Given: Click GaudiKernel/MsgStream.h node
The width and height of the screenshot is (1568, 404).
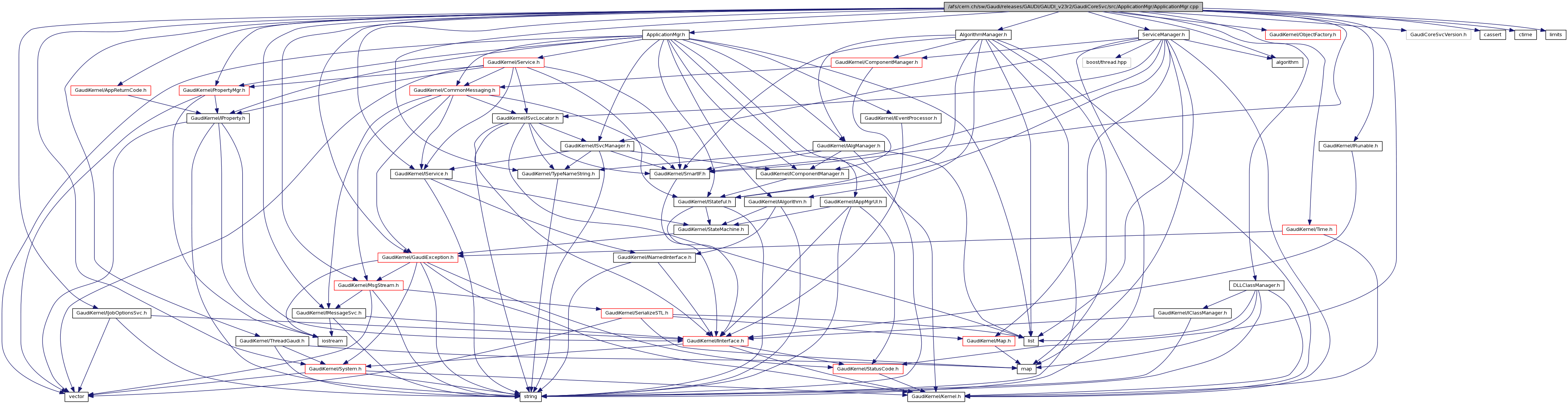Looking at the screenshot, I should [368, 285].
